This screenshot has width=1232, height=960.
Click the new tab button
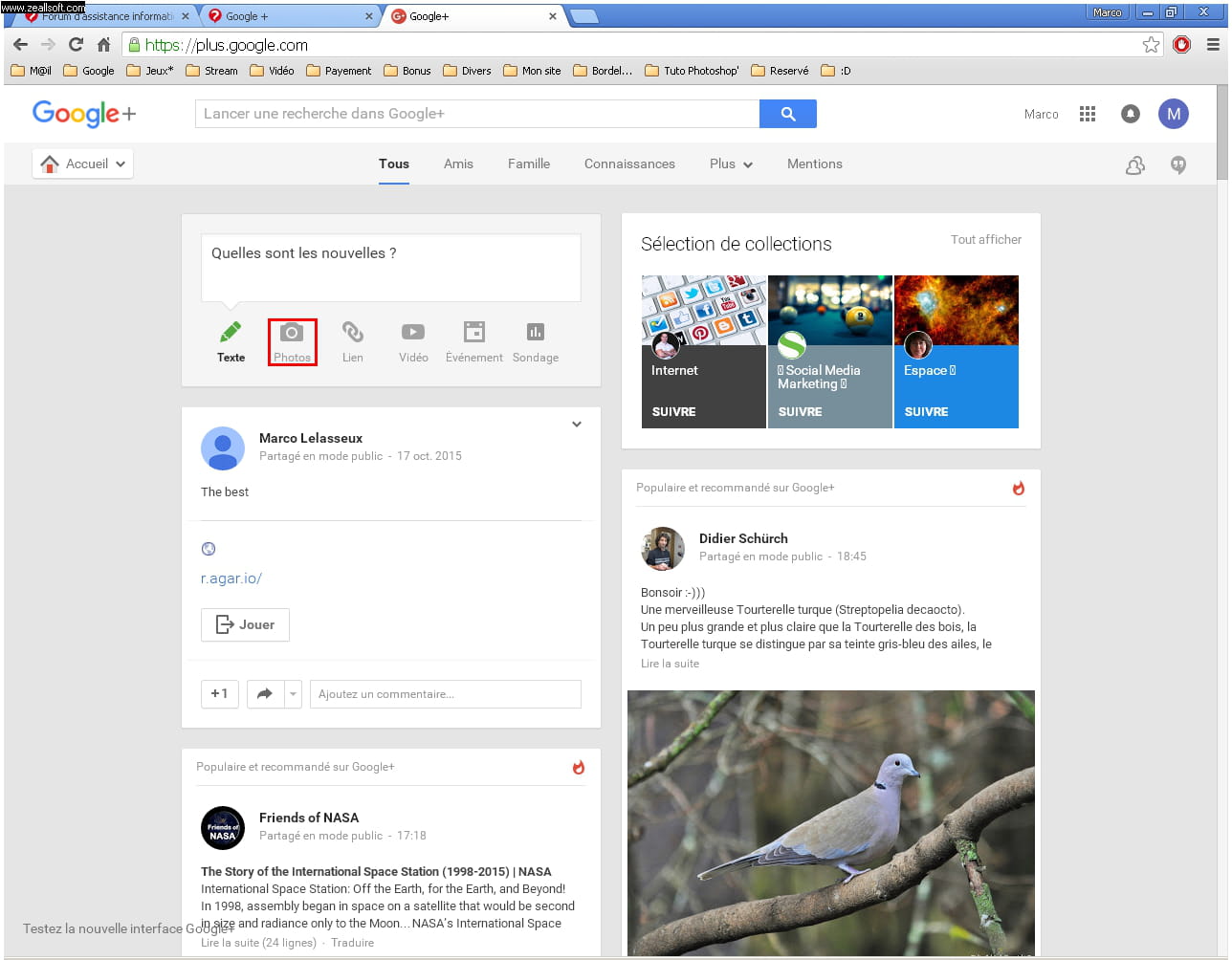pyautogui.click(x=583, y=16)
